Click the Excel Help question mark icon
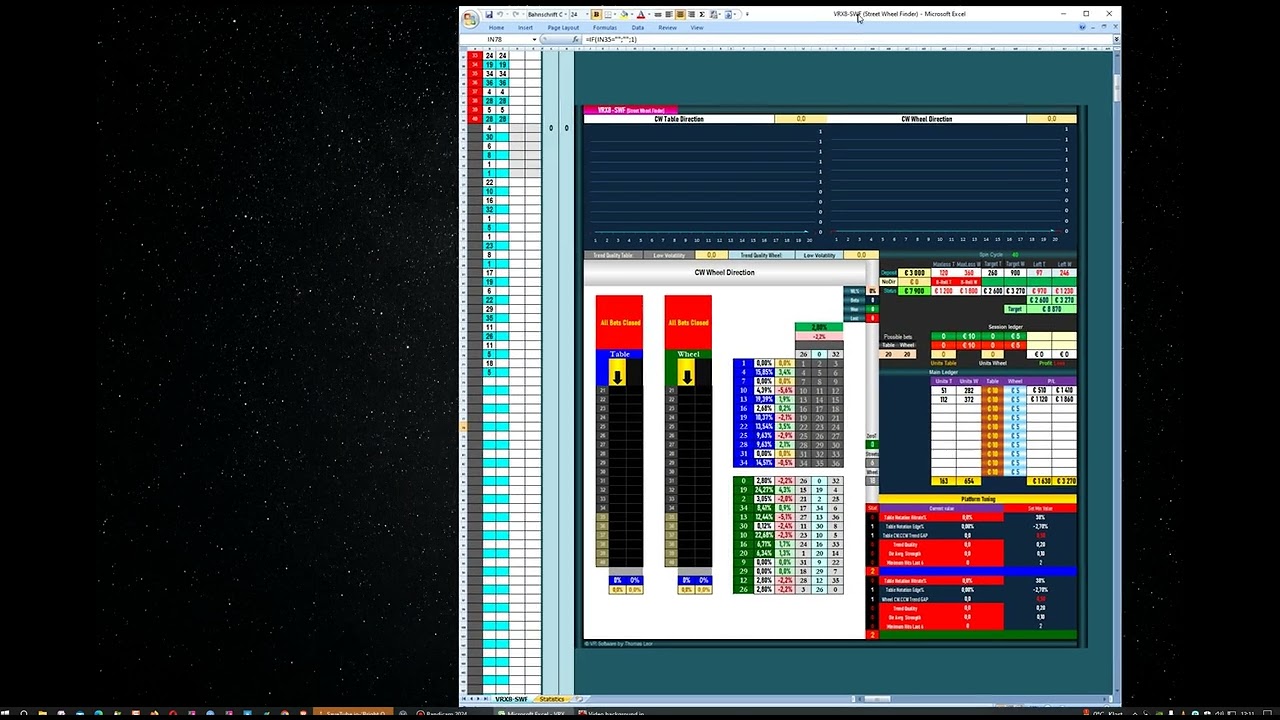Viewport: 1280px width, 720px height. click(1082, 27)
